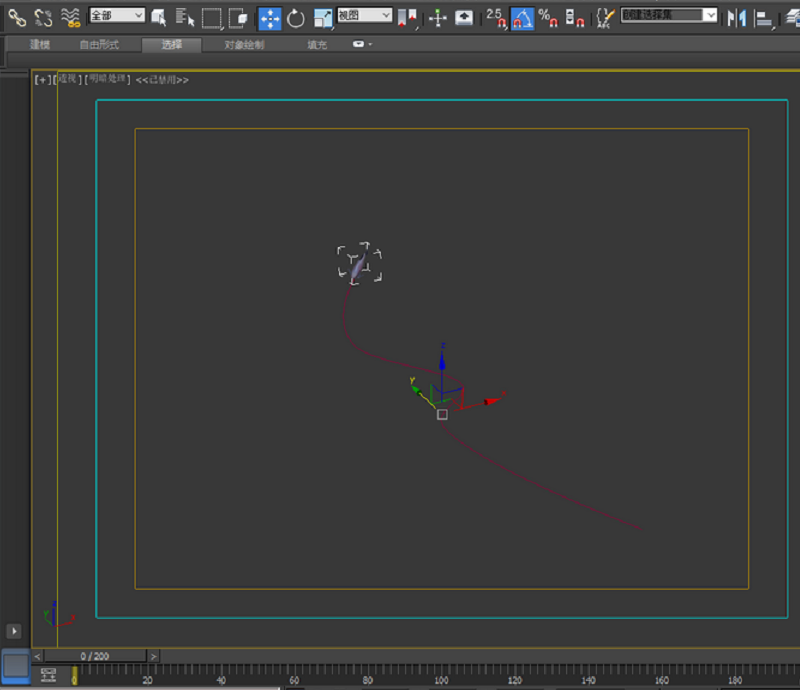The width and height of the screenshot is (800, 690).
Task: Click the red X axis gizmo arrow
Action: (493, 401)
